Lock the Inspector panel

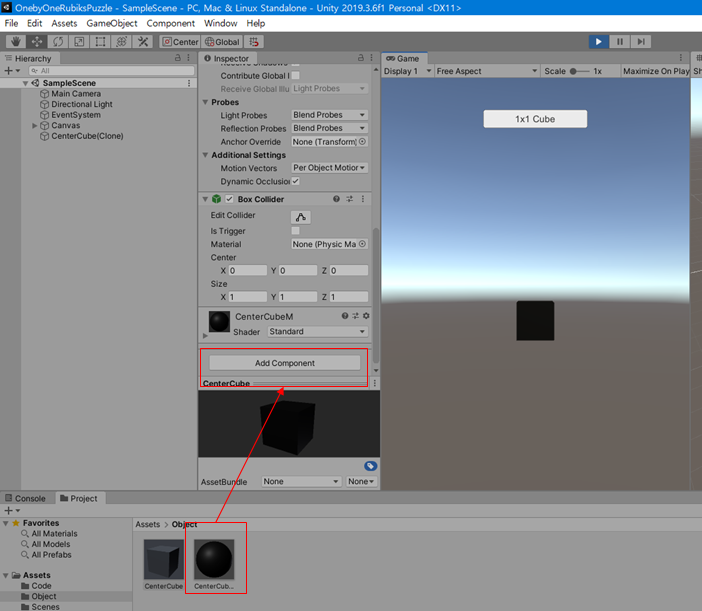click(x=361, y=58)
